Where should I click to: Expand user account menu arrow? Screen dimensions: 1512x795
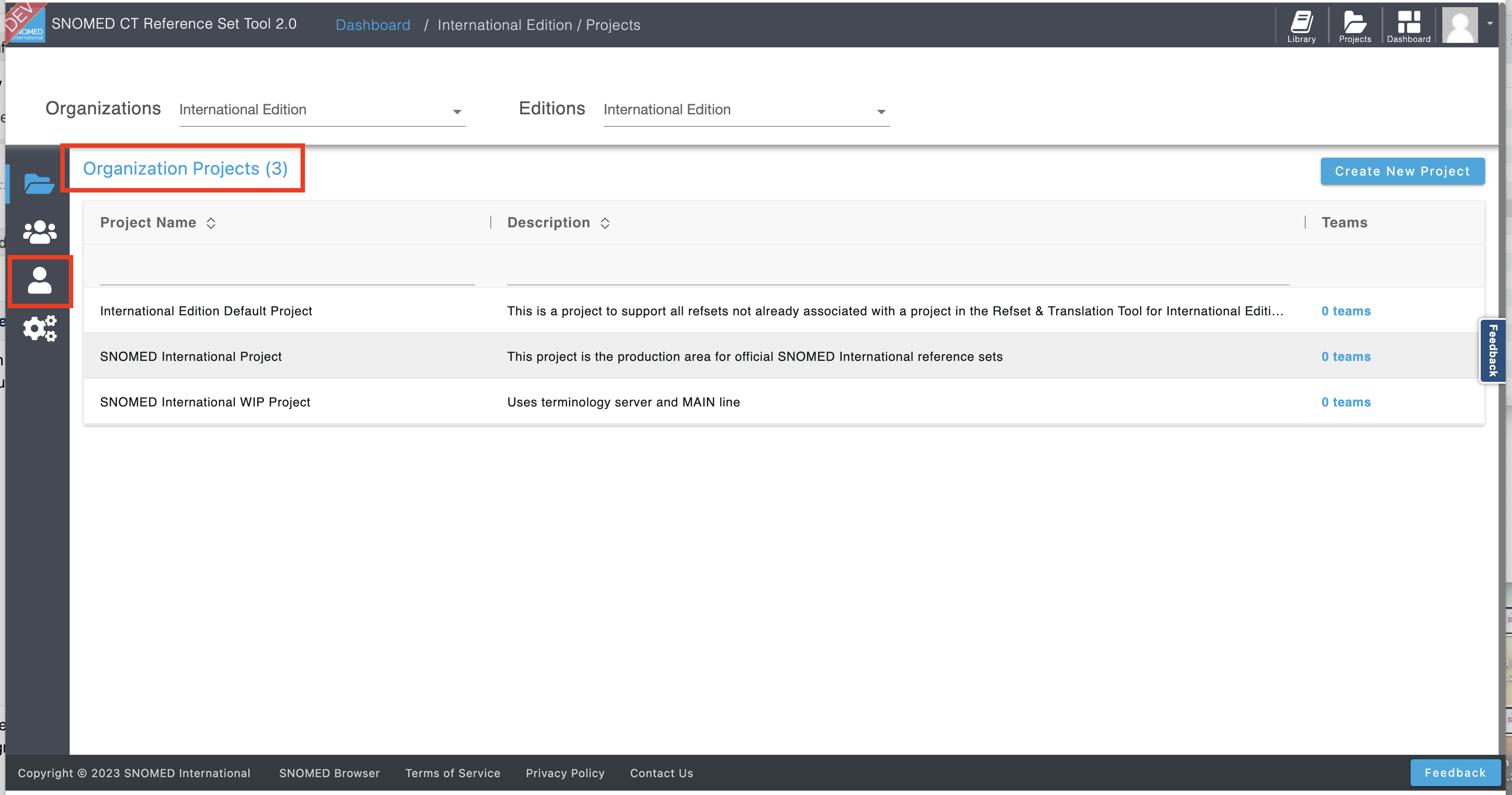tap(1490, 24)
